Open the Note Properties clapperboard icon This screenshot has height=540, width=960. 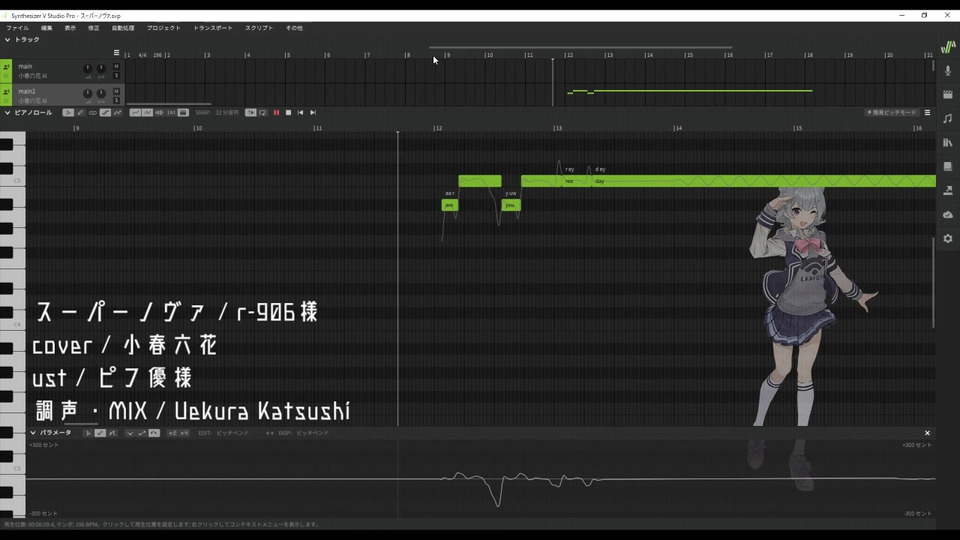(948, 94)
